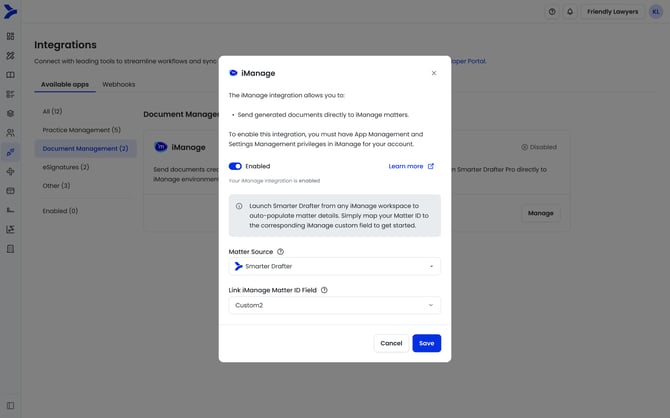Screen dimensions: 670x418
Task: Open the dashboard grid icon in sidebar
Action: (x=11, y=36)
